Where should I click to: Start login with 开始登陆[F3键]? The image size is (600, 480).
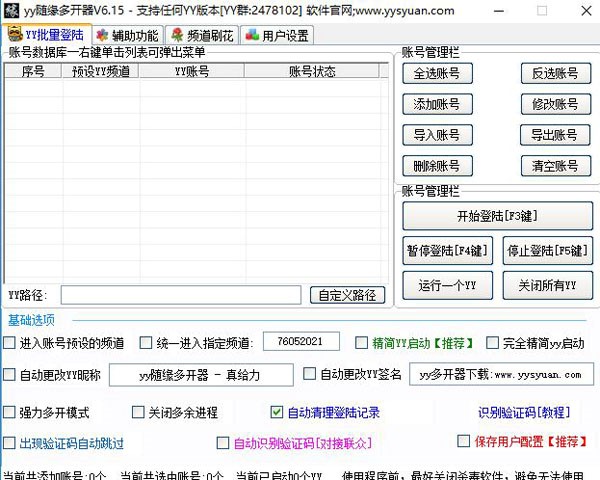[497, 216]
